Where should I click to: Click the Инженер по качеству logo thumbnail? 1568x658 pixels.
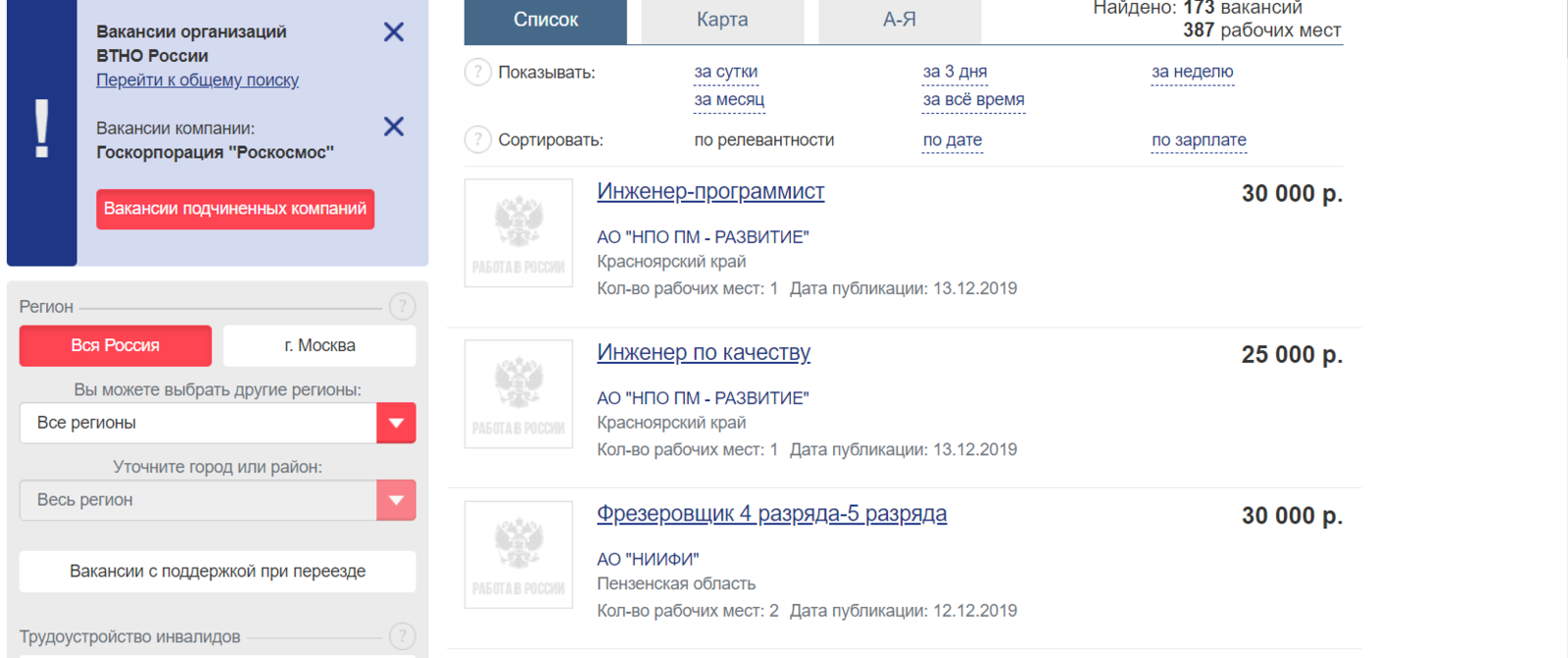click(518, 394)
